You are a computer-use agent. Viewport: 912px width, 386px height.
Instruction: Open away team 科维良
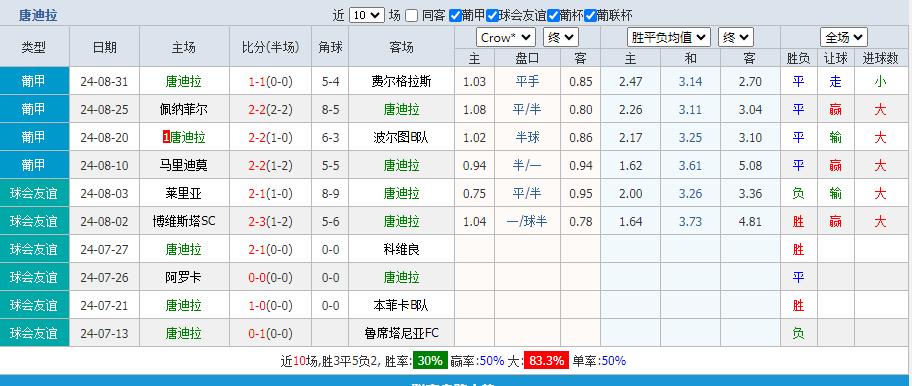(401, 249)
